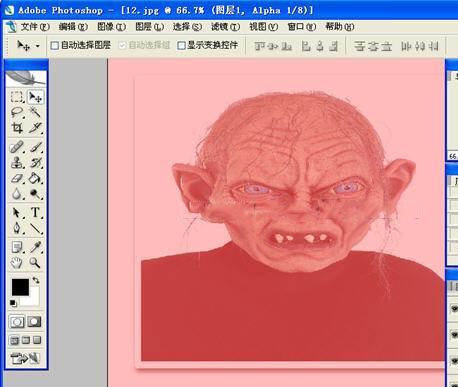The width and height of the screenshot is (458, 387).
Task: Click the Align top edges button
Action: click(259, 46)
